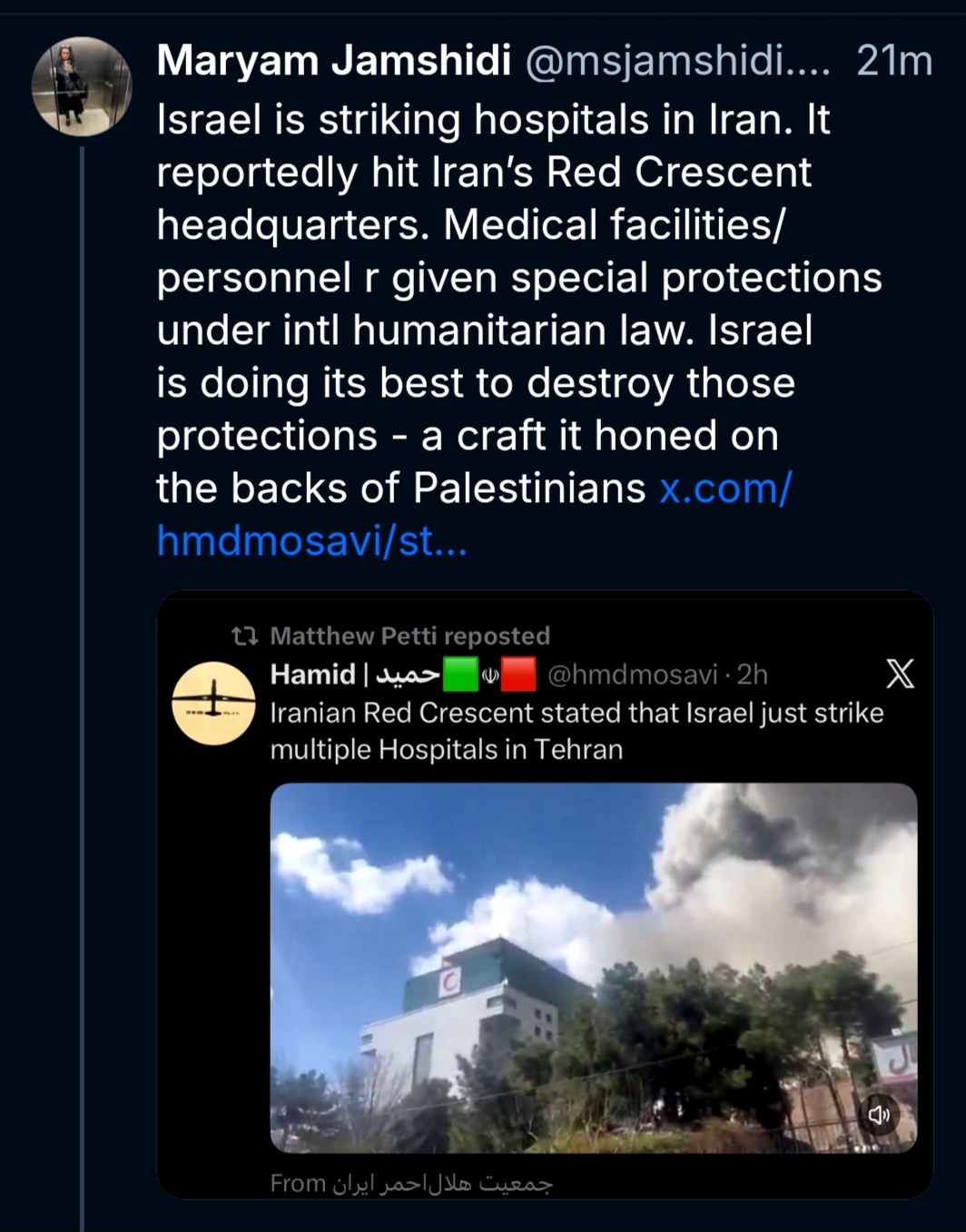Open the "Matthew Petti reposted" label
The width and height of the screenshot is (966, 1232).
pyautogui.click(x=409, y=636)
